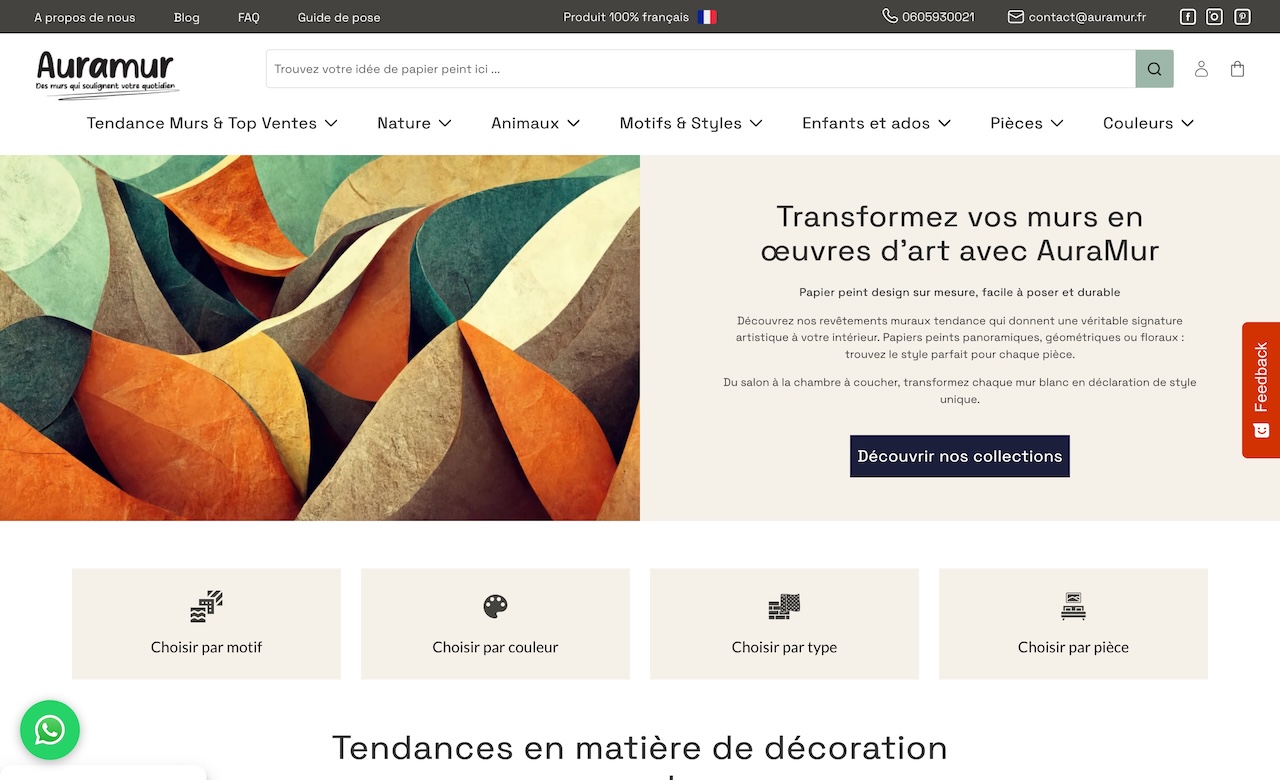Expand the Tendance Murs & Top Ventes menu
The width and height of the screenshot is (1280, 780).
point(212,123)
